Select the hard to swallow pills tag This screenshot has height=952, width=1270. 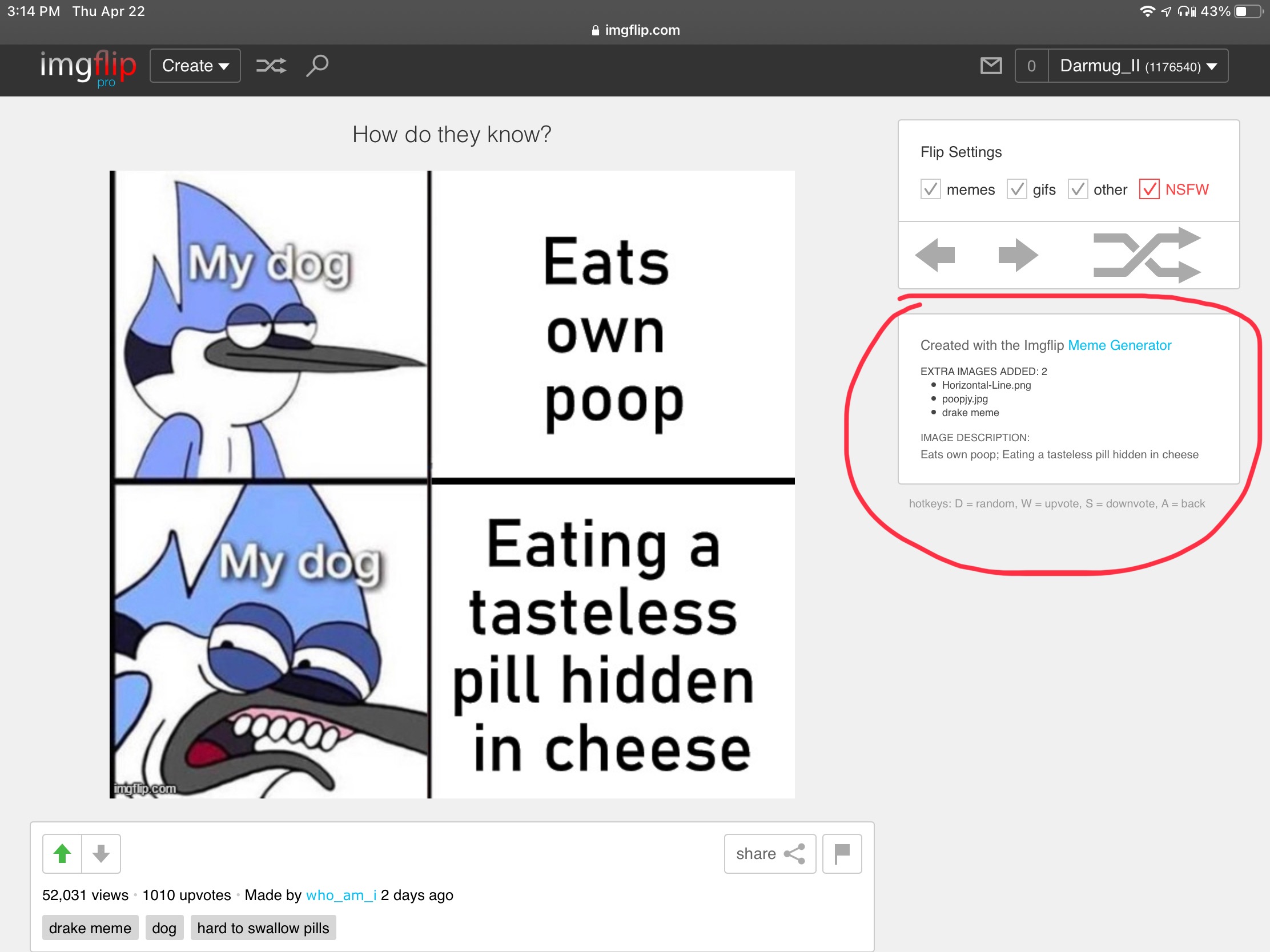point(263,928)
